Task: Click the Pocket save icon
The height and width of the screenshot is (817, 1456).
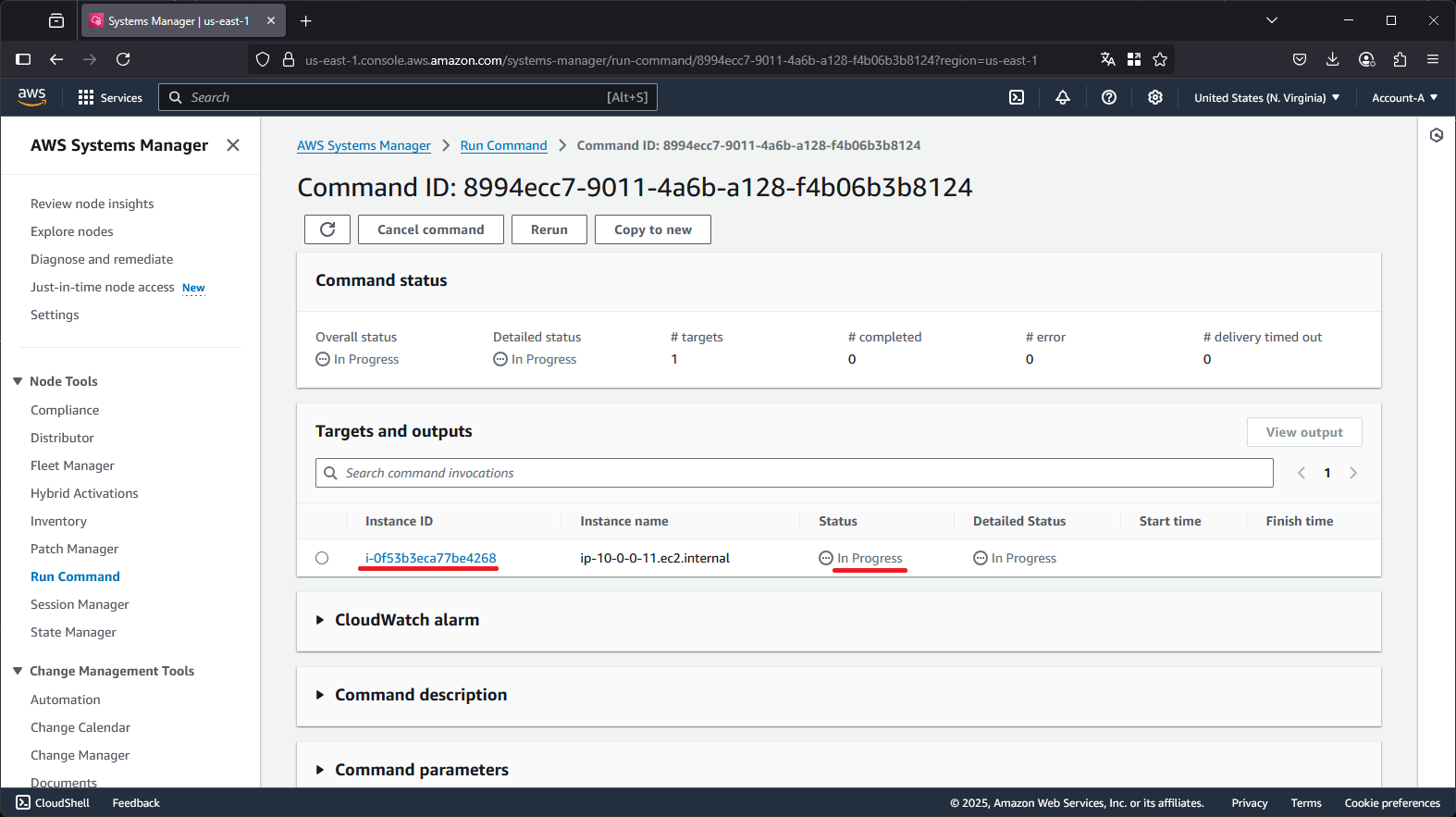Action: pos(1300,59)
